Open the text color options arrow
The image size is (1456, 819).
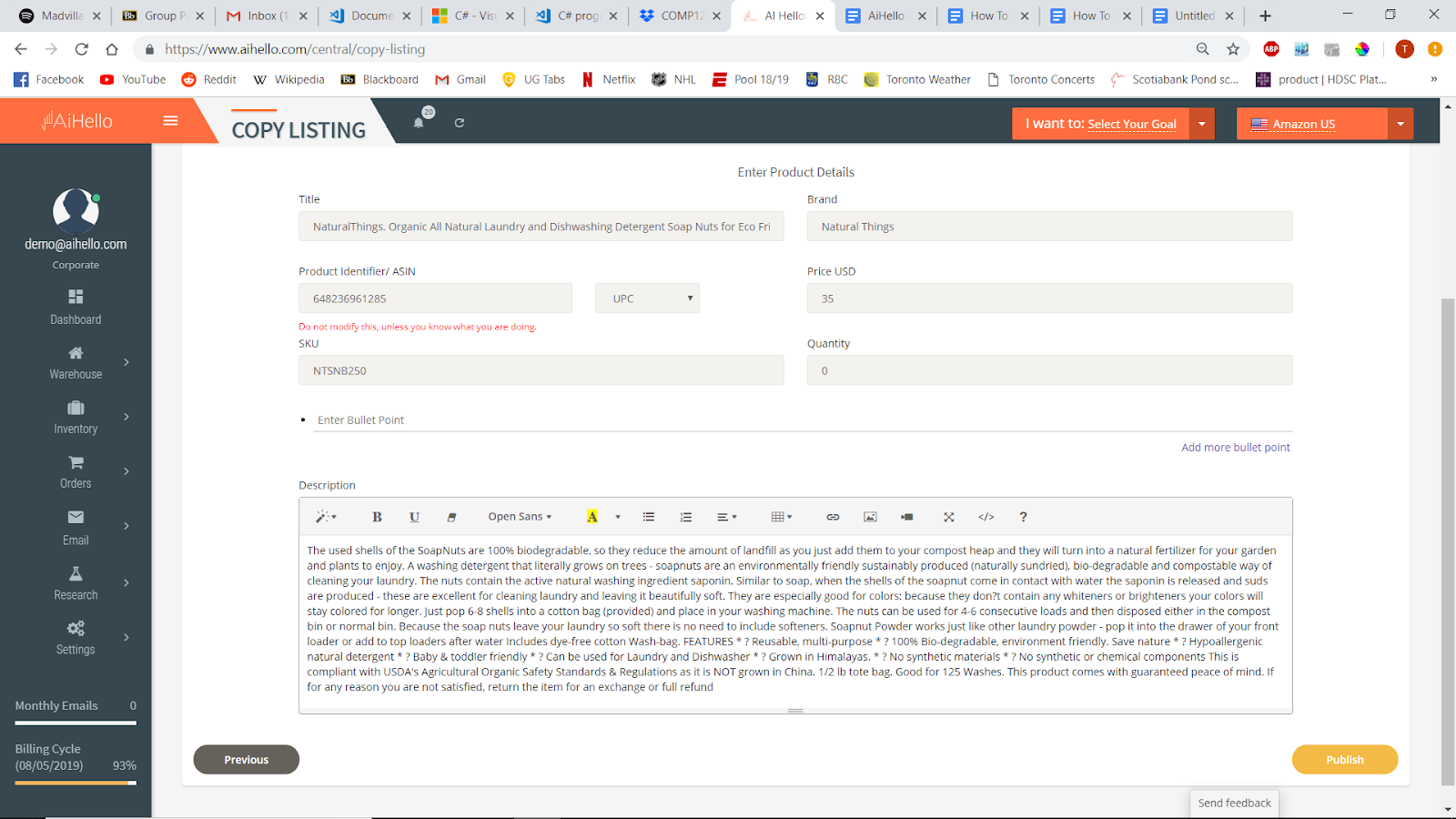tap(618, 517)
